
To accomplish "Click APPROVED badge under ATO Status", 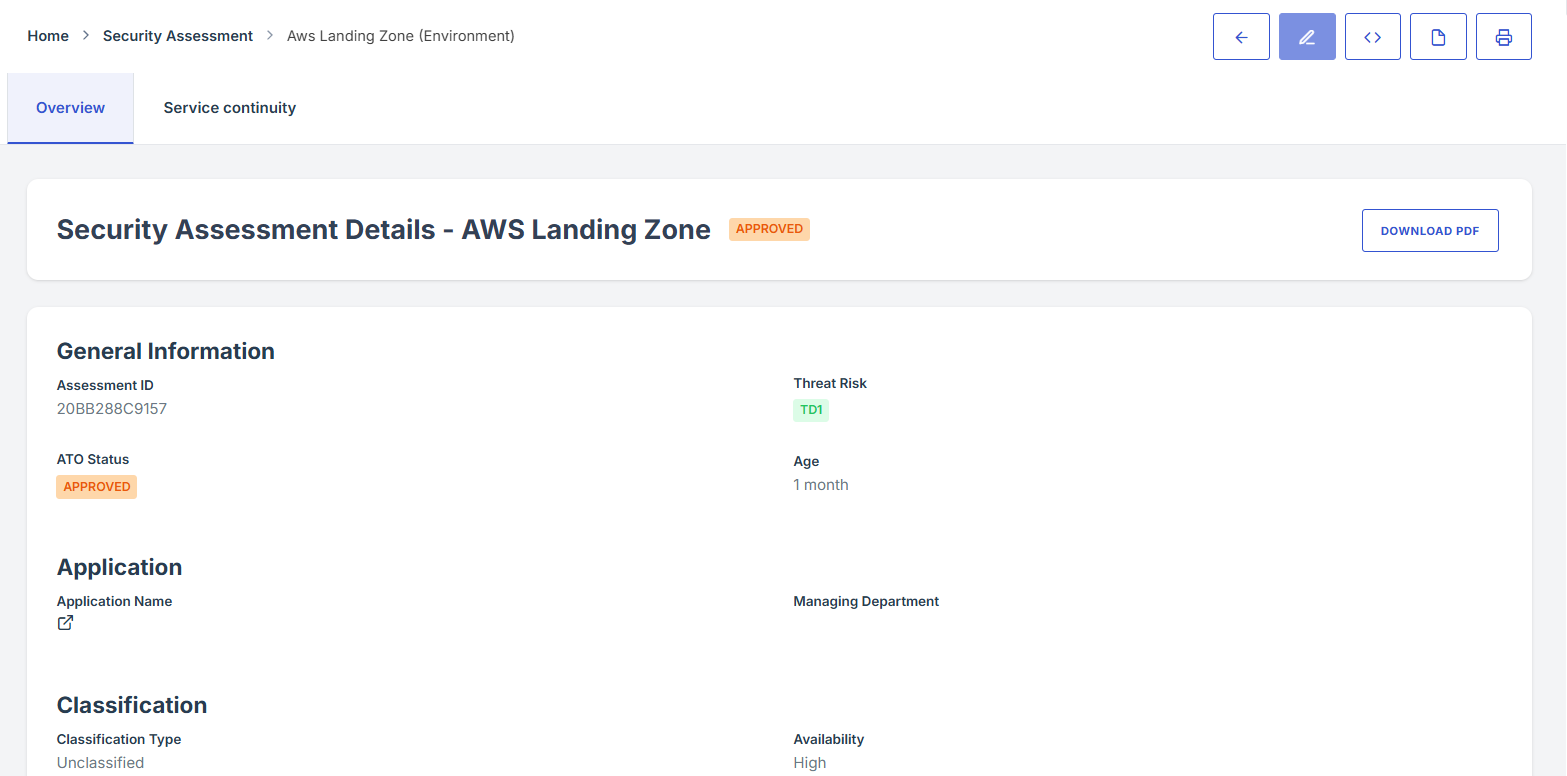I will [97, 487].
